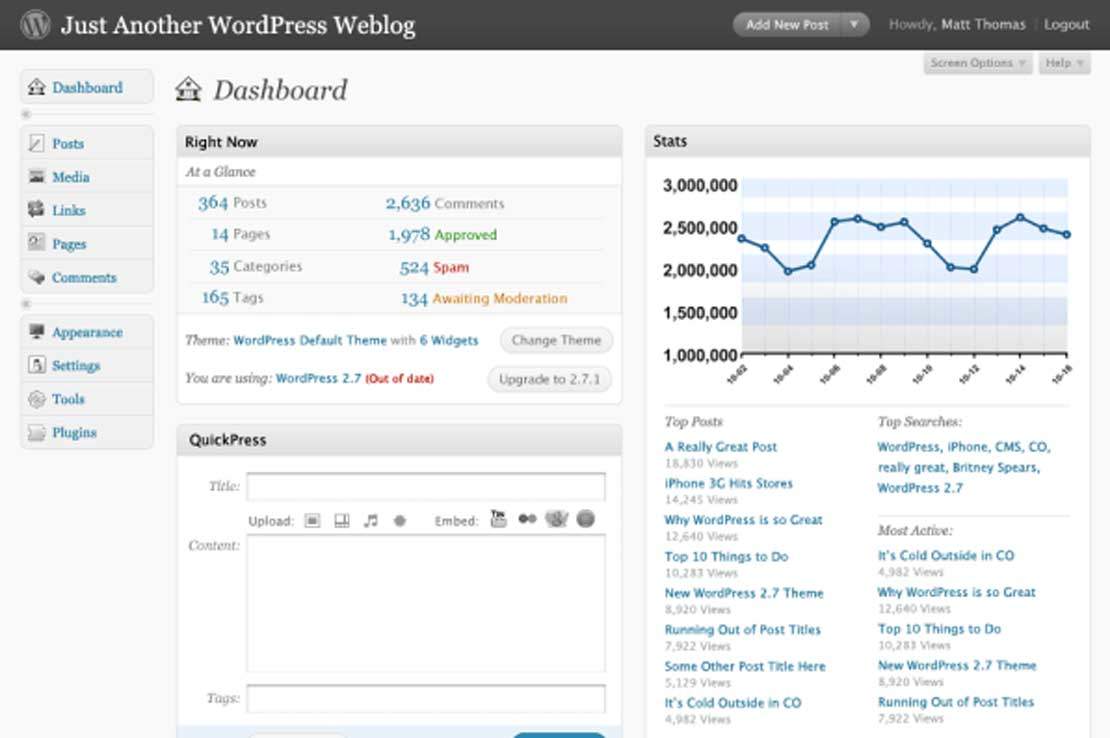Click the 6 Widgets link
The width and height of the screenshot is (1110, 738).
coord(449,340)
